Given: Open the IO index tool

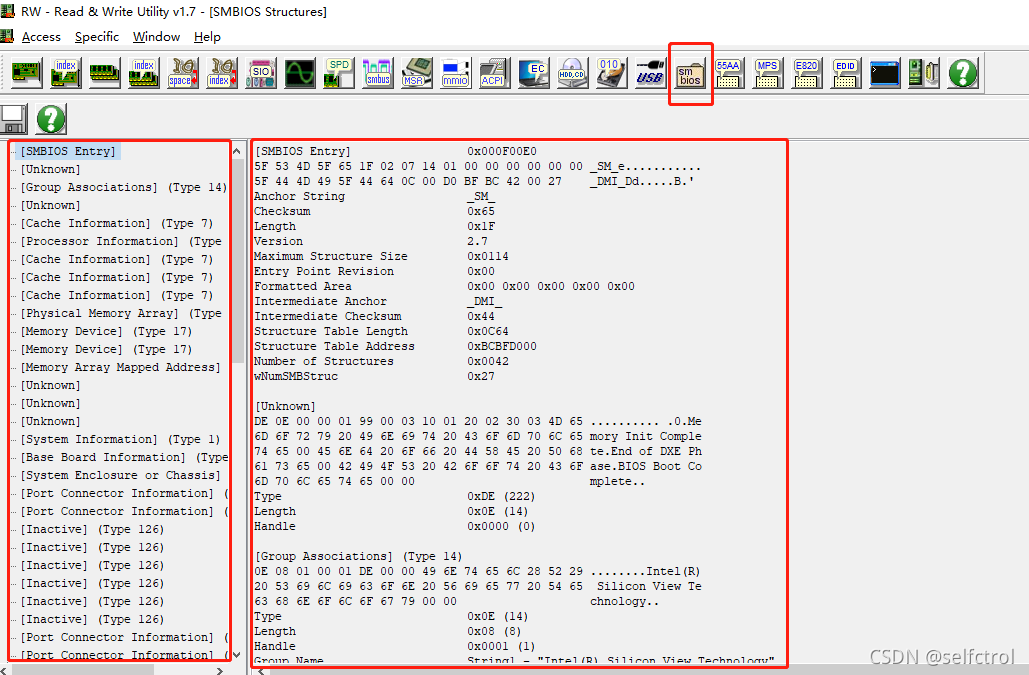Looking at the screenshot, I should pos(222,73).
